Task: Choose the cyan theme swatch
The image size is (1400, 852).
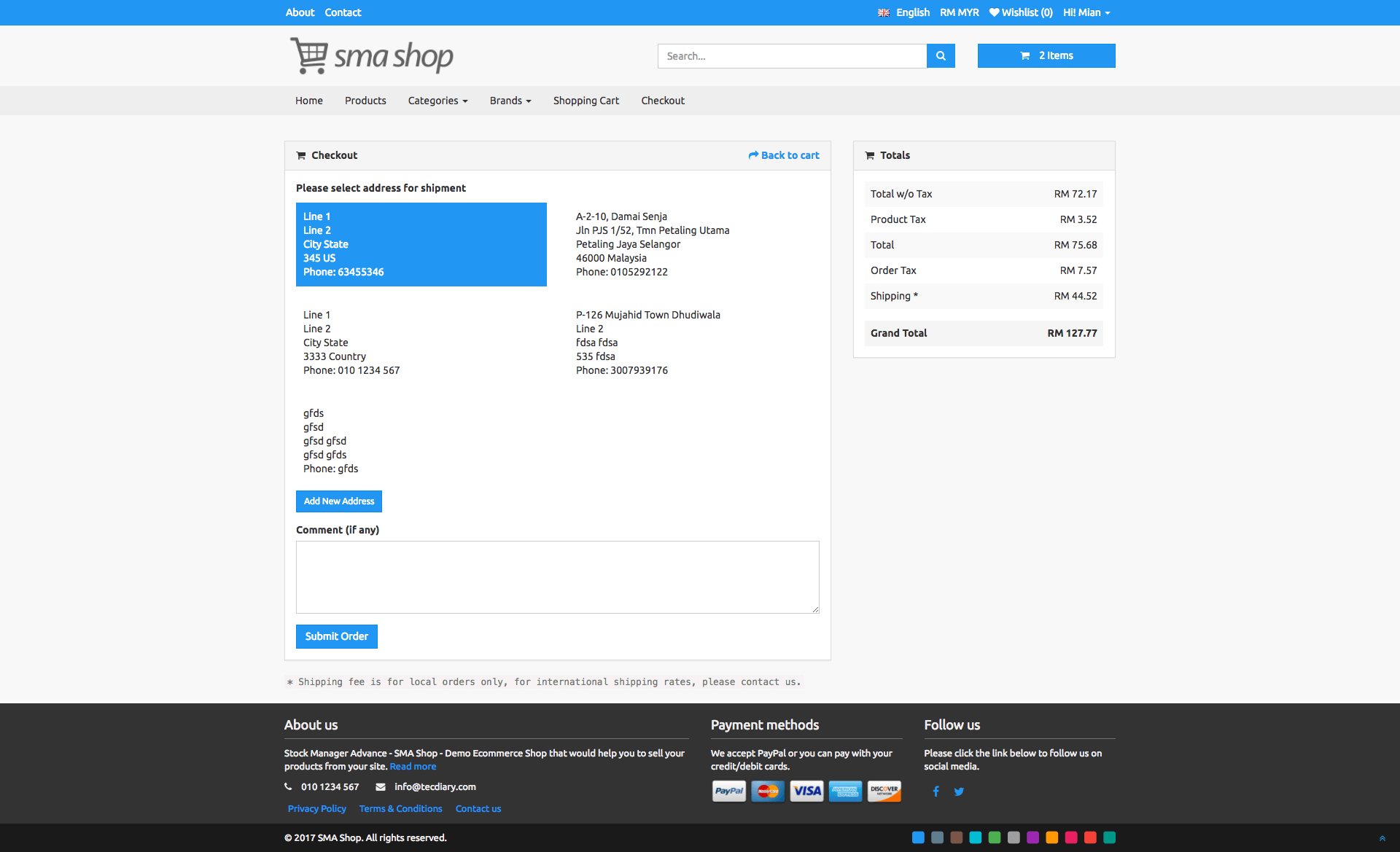Action: pyautogui.click(x=975, y=838)
